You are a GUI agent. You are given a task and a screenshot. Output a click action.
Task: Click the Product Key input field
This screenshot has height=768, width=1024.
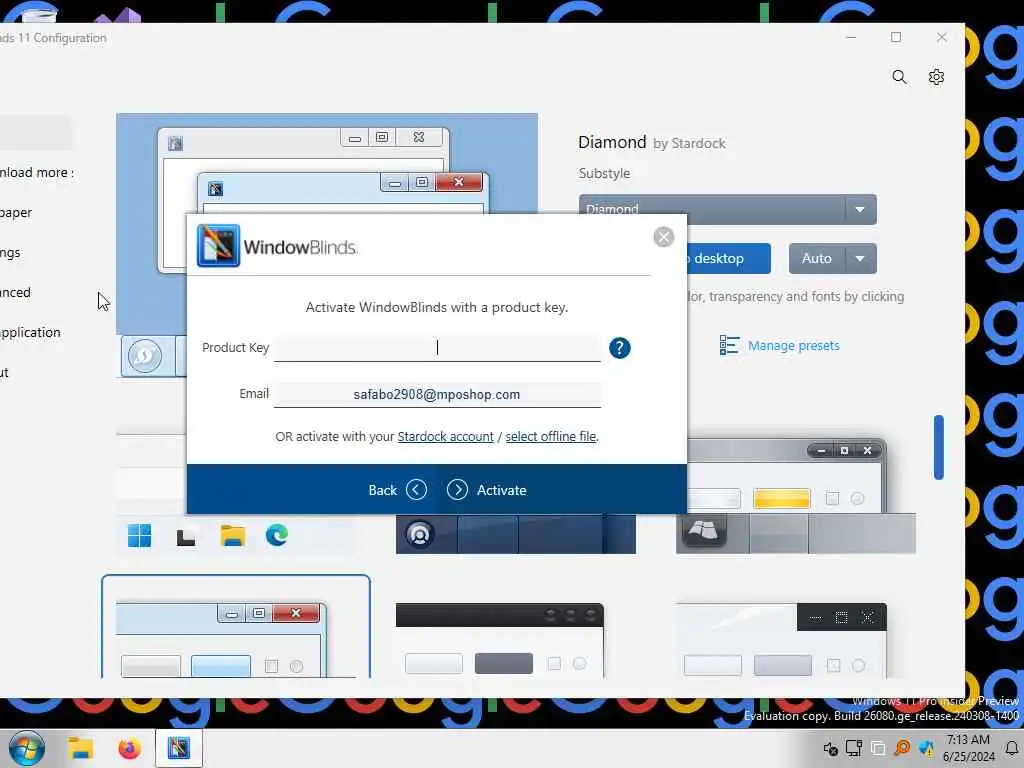437,347
